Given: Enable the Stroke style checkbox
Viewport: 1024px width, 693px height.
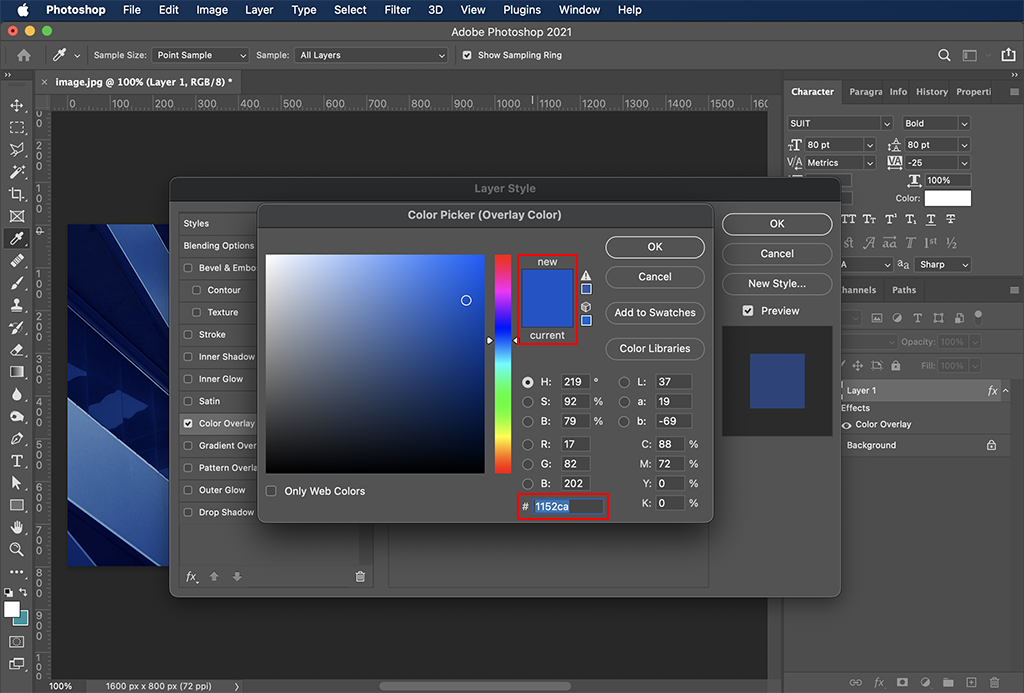Looking at the screenshot, I should [188, 334].
